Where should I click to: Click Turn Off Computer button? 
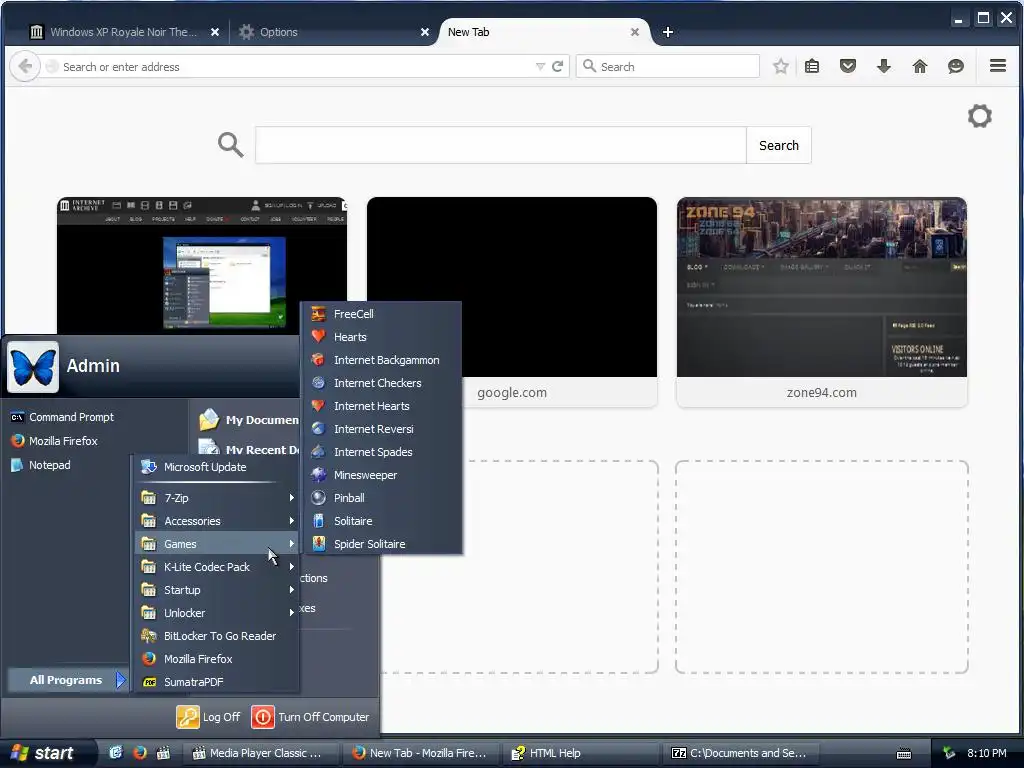point(310,717)
